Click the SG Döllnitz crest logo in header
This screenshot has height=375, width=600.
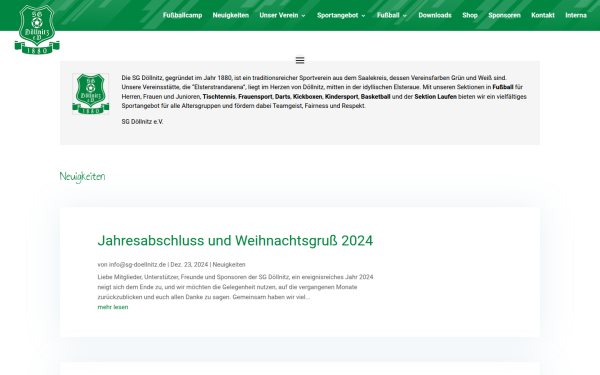pyautogui.click(x=37, y=29)
